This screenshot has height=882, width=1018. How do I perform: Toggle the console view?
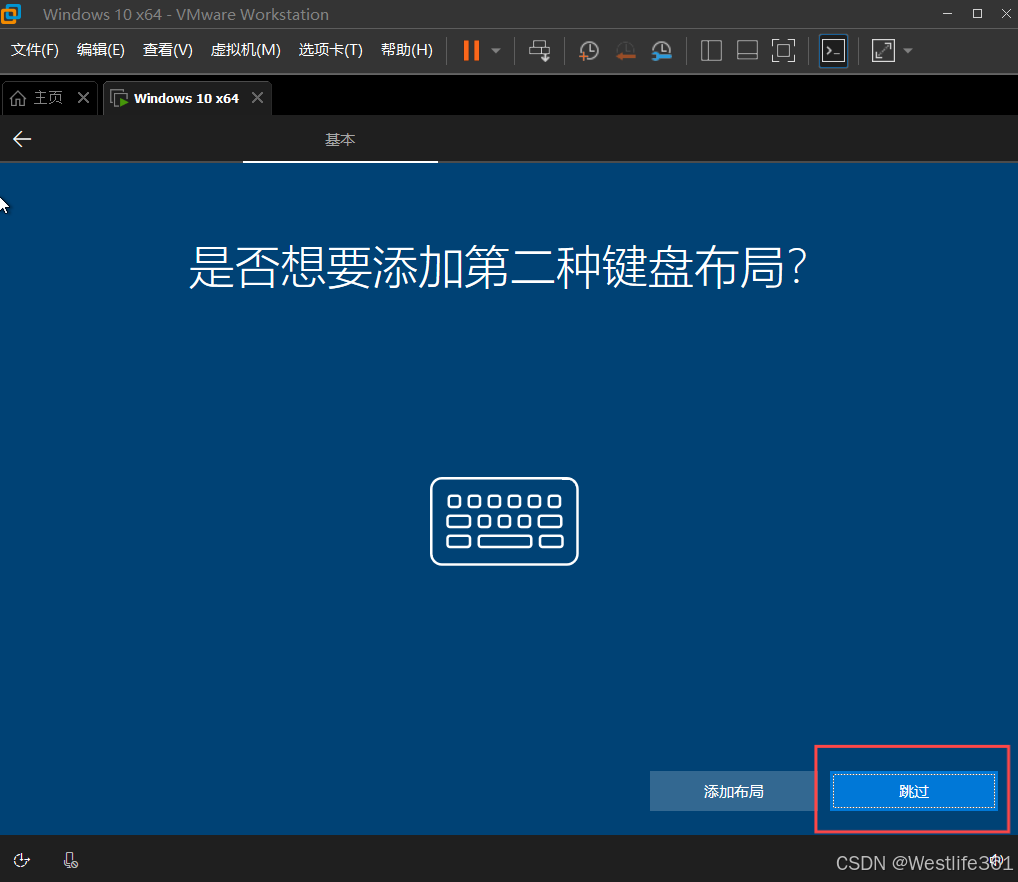coord(833,50)
